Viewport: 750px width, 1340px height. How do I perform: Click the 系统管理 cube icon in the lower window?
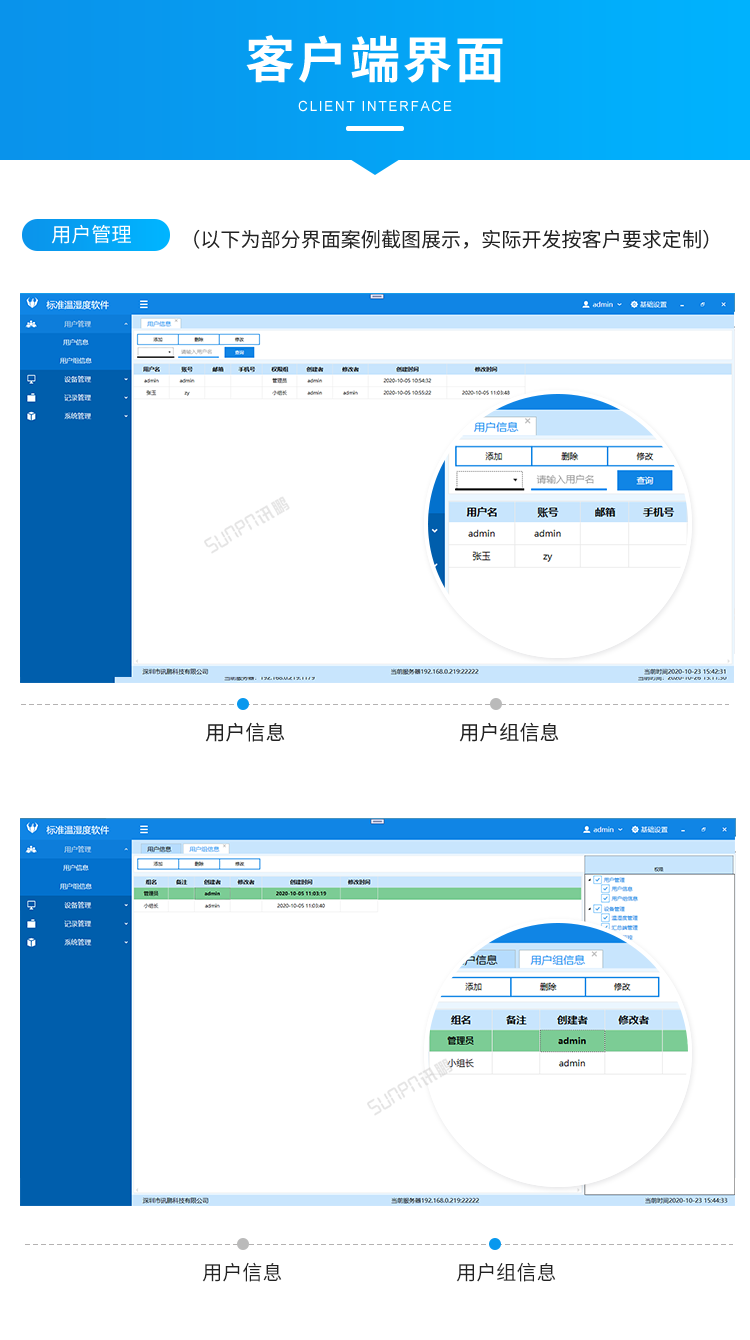pyautogui.click(x=32, y=942)
